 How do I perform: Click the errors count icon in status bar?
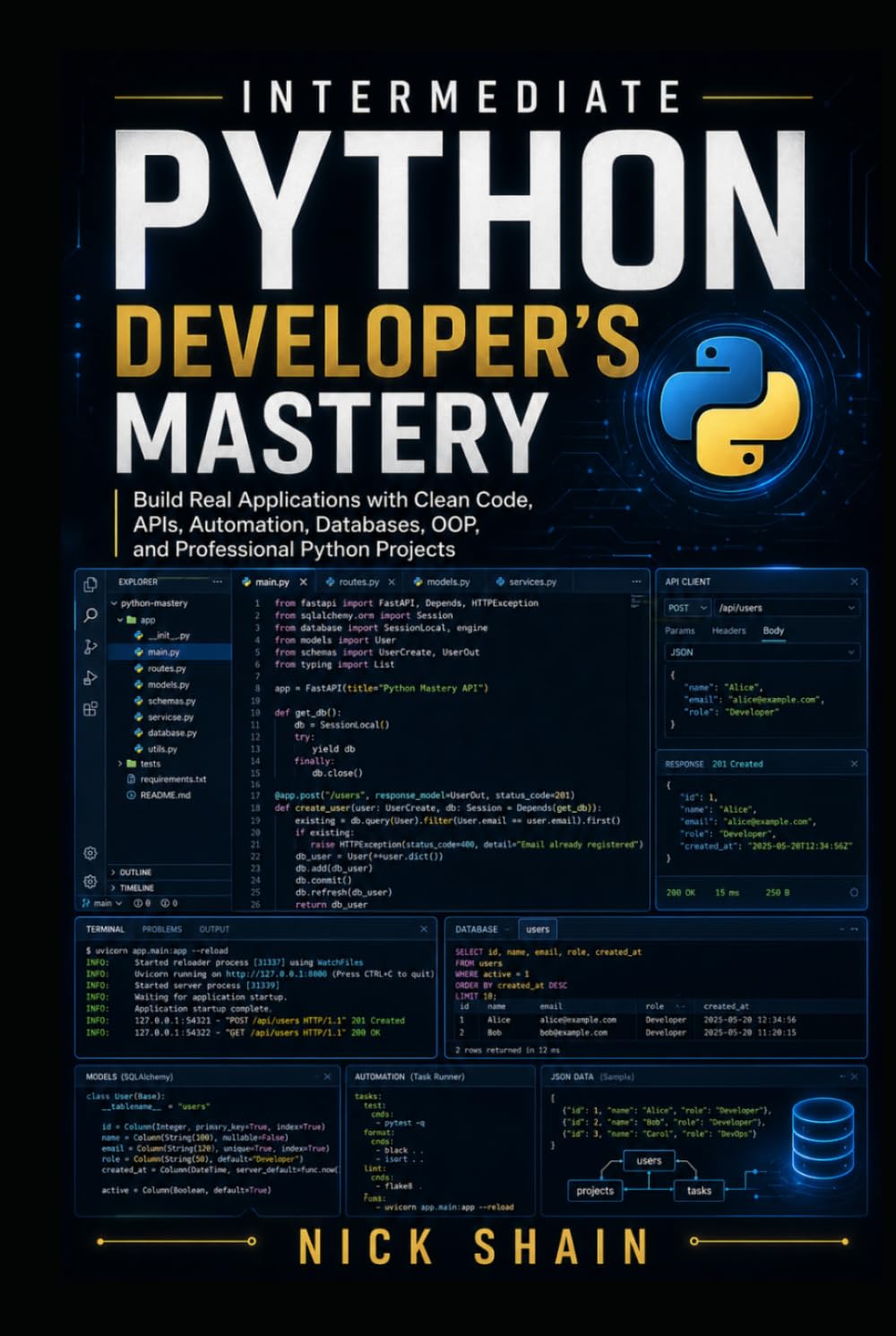pyautogui.click(x=142, y=903)
